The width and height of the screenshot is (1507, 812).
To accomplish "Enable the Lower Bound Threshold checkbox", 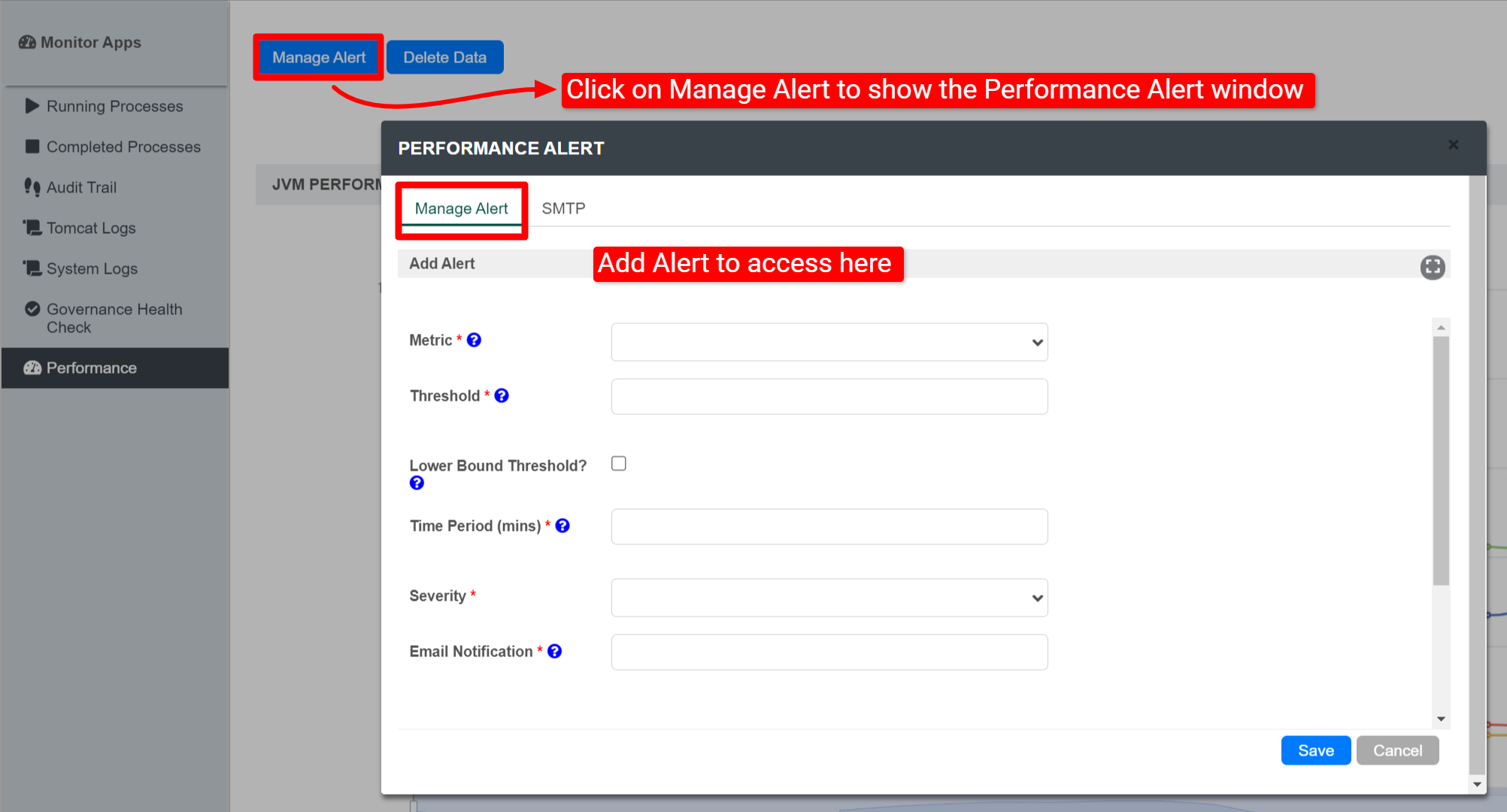I will pyautogui.click(x=619, y=463).
